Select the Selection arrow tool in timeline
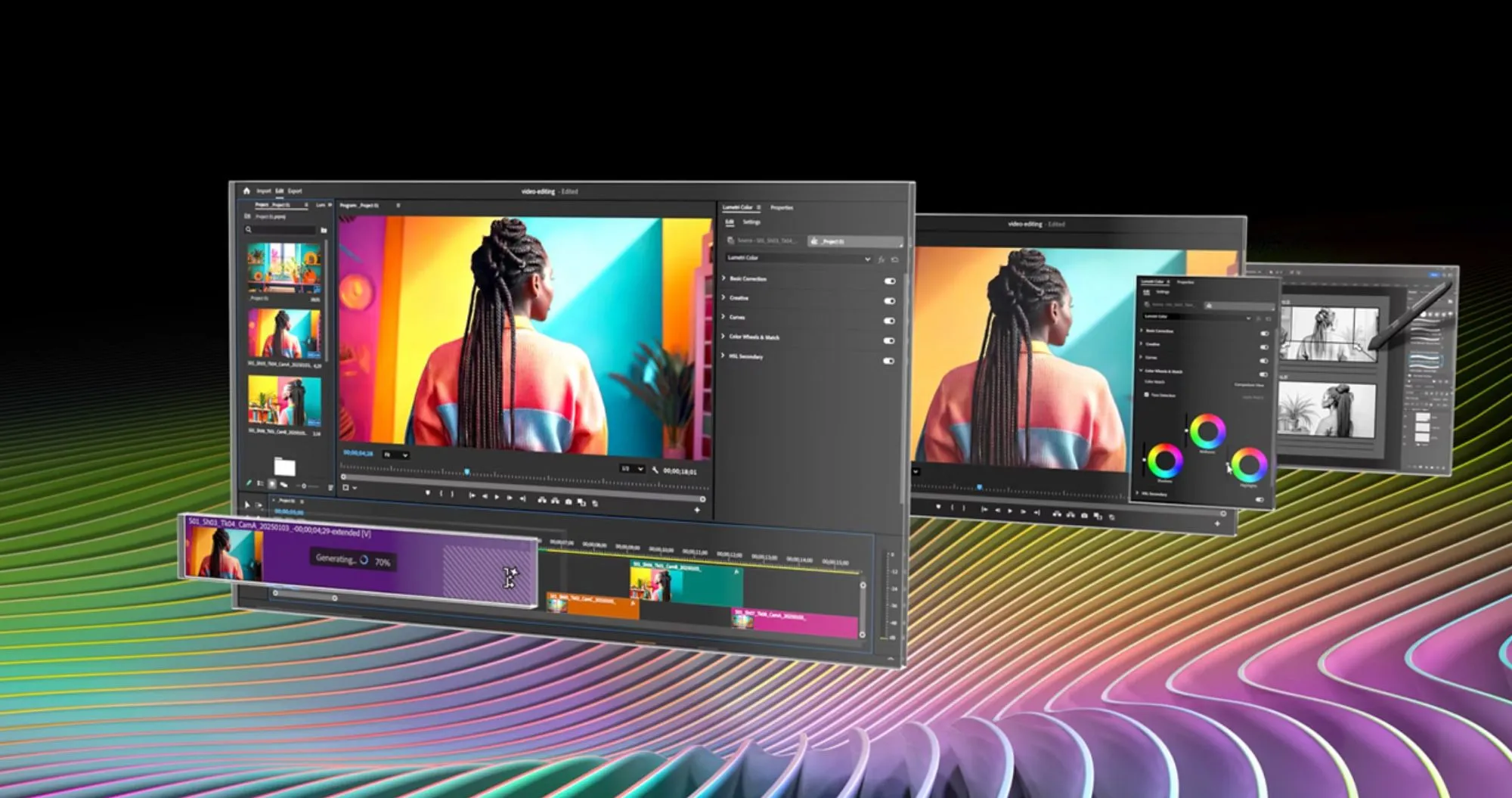The height and width of the screenshot is (798, 1512). 247,505
